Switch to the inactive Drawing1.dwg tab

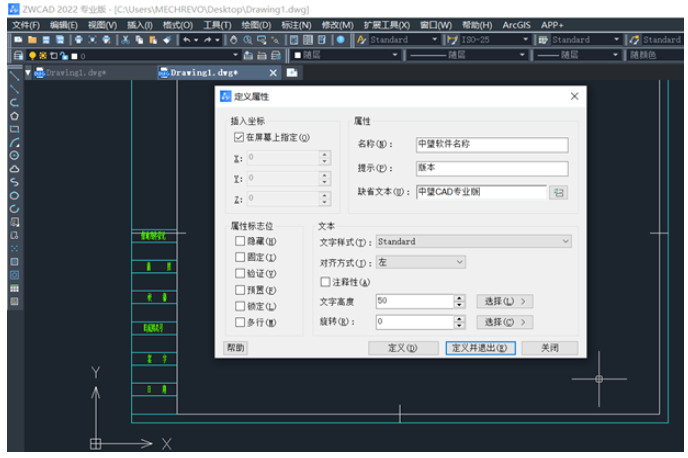click(75, 73)
